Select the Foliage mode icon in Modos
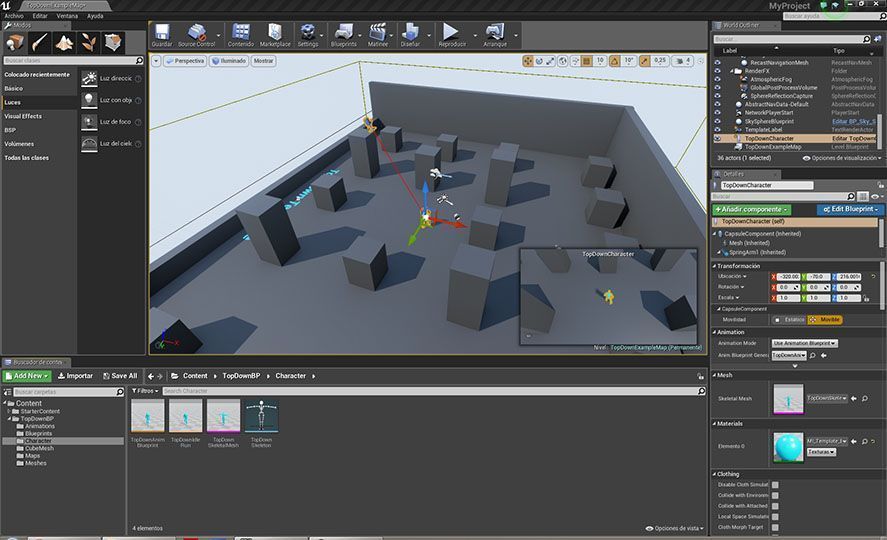The height and width of the screenshot is (540, 887). (89, 43)
